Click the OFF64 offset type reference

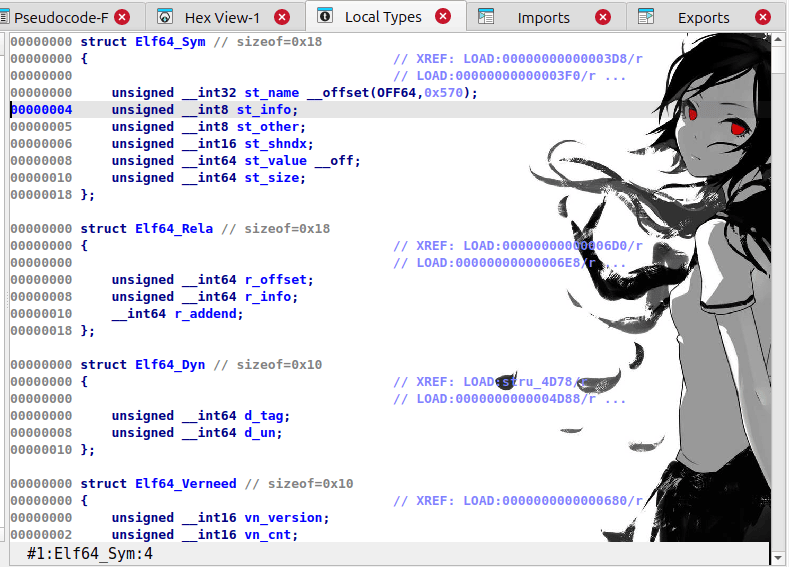[397, 93]
